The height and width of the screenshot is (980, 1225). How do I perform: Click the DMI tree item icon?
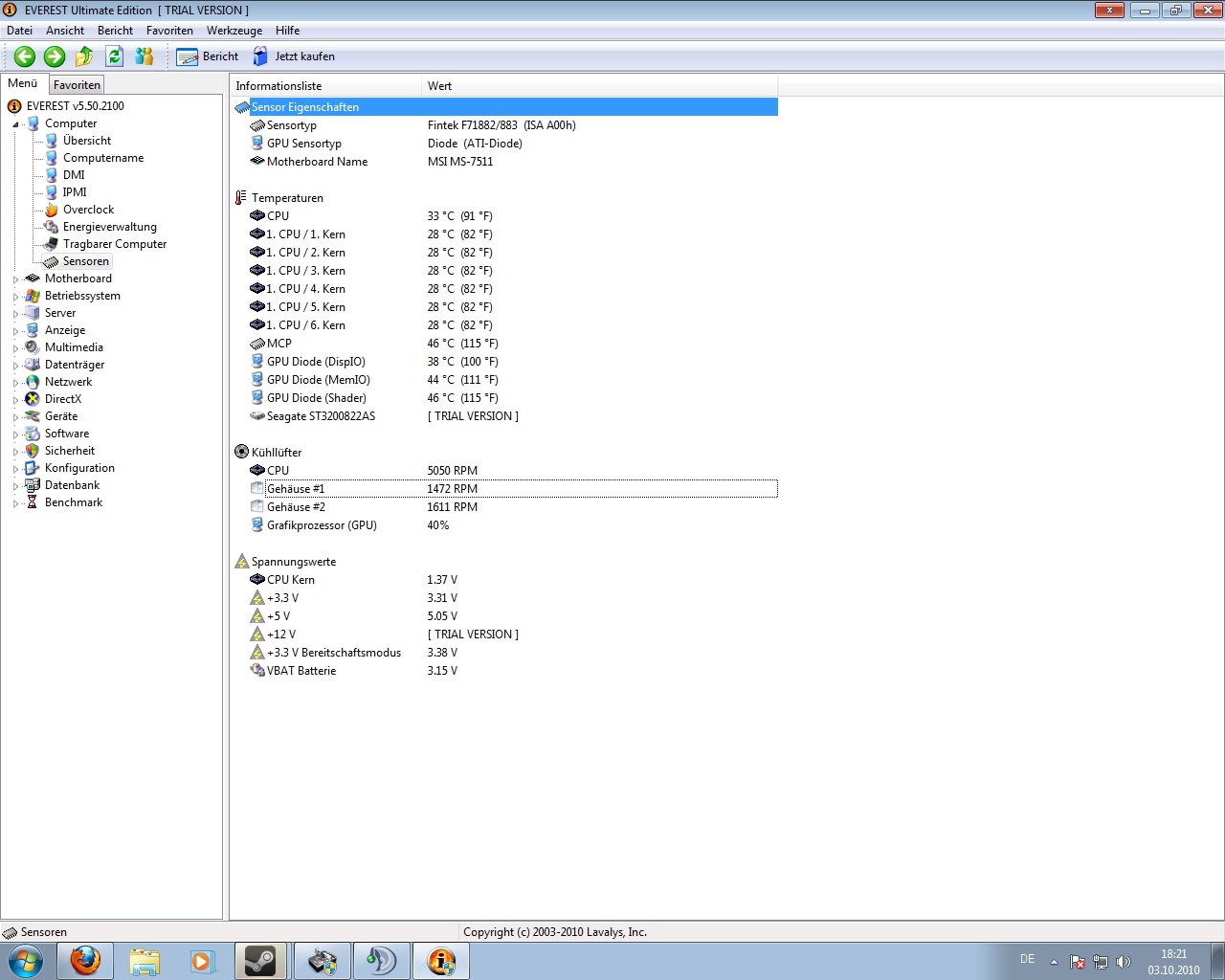(x=52, y=175)
